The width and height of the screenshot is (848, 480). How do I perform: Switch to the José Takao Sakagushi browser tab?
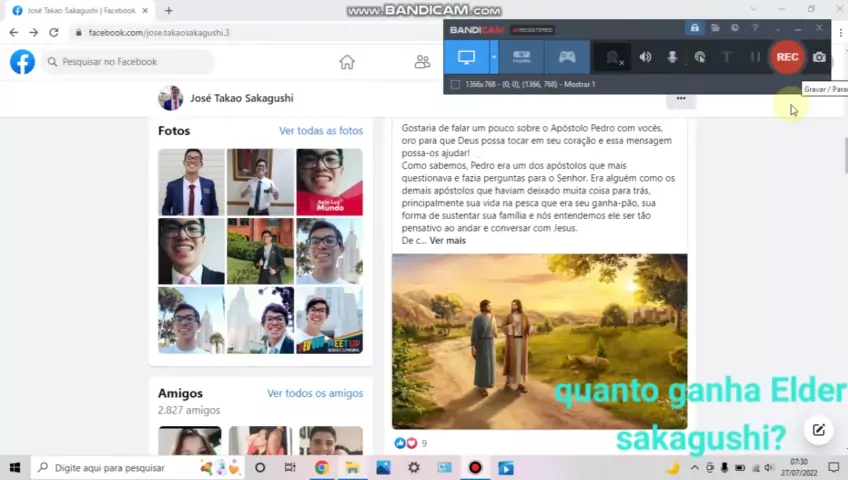(75, 11)
